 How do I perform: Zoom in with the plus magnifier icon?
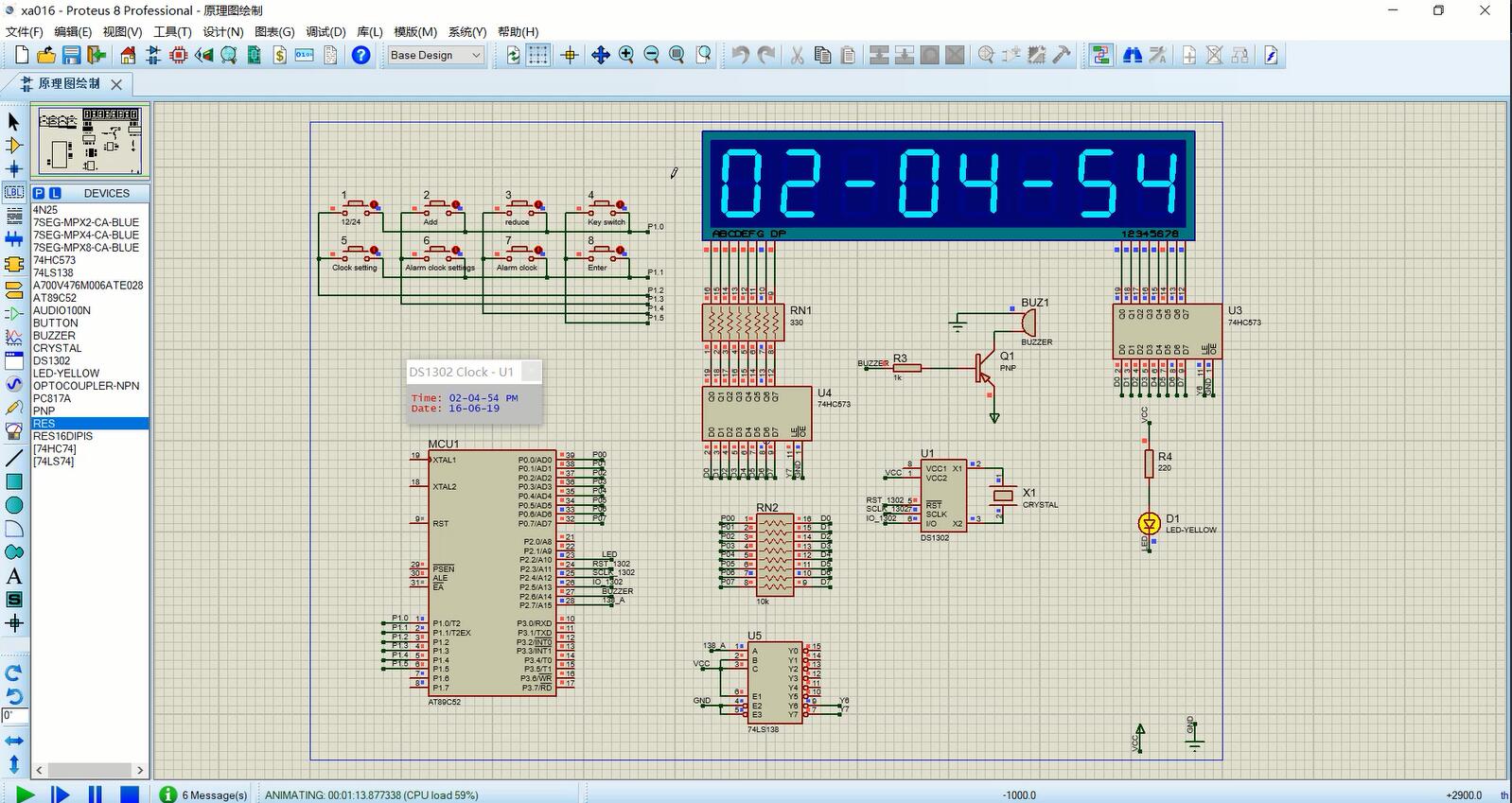pos(625,55)
